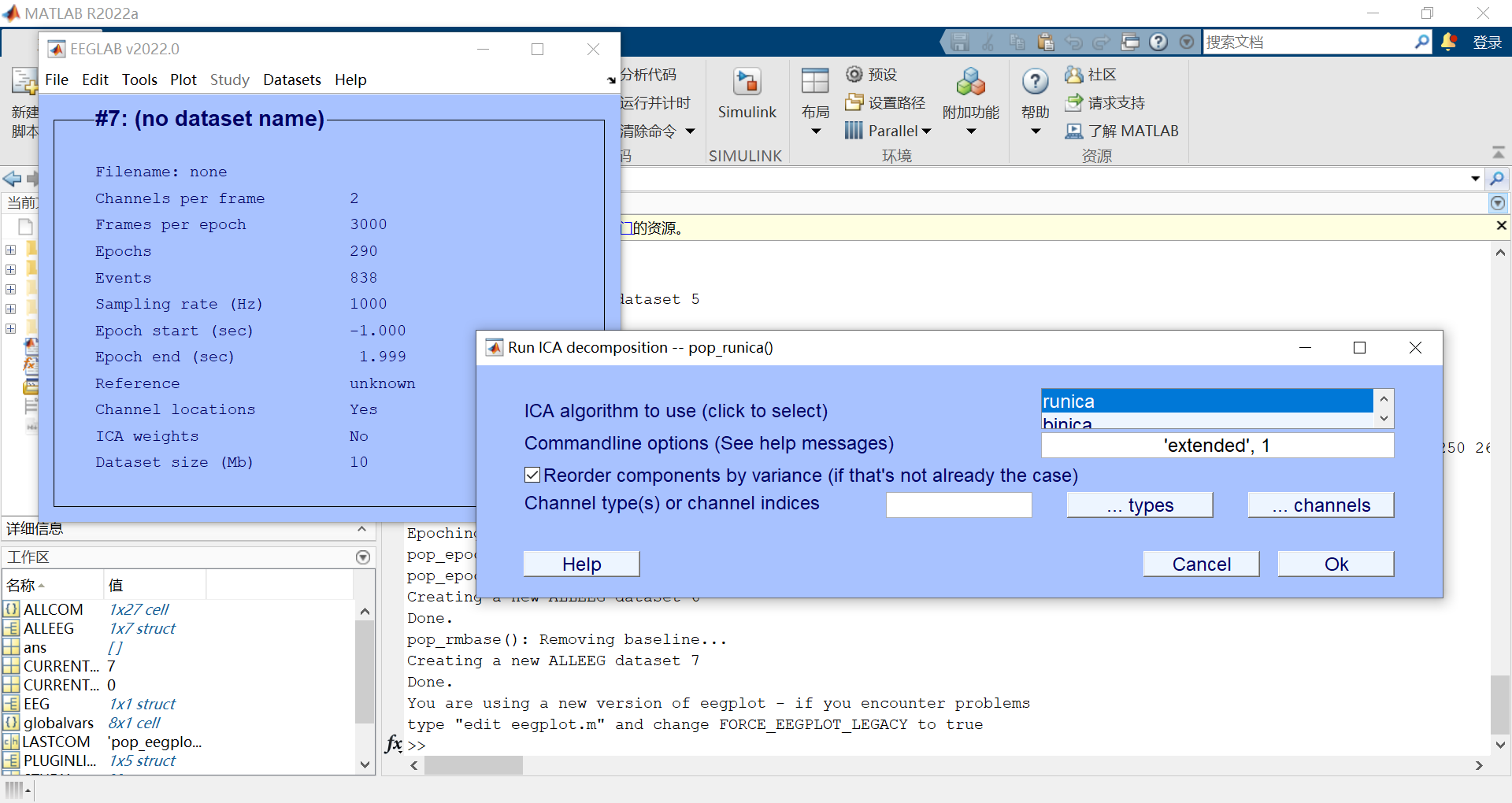Click the fx function browser icon
Viewport: 1512px width, 803px height.
394,743
